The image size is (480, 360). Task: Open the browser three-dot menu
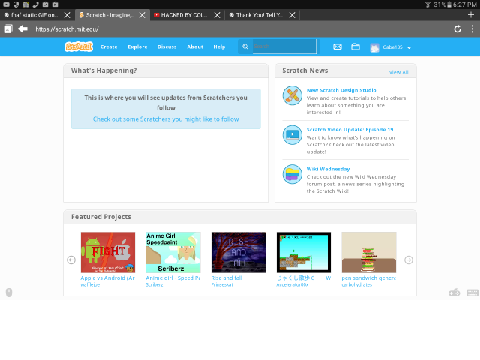472,29
